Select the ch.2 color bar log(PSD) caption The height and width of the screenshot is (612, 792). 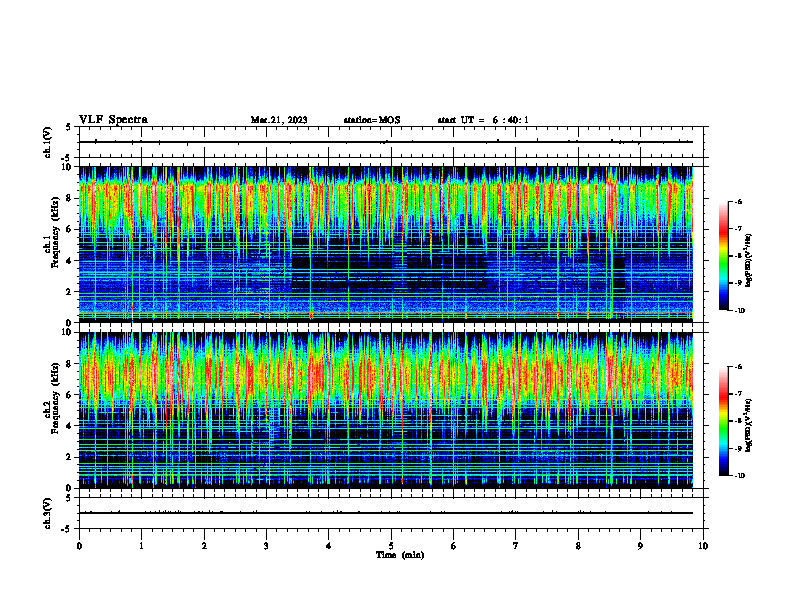click(x=750, y=426)
